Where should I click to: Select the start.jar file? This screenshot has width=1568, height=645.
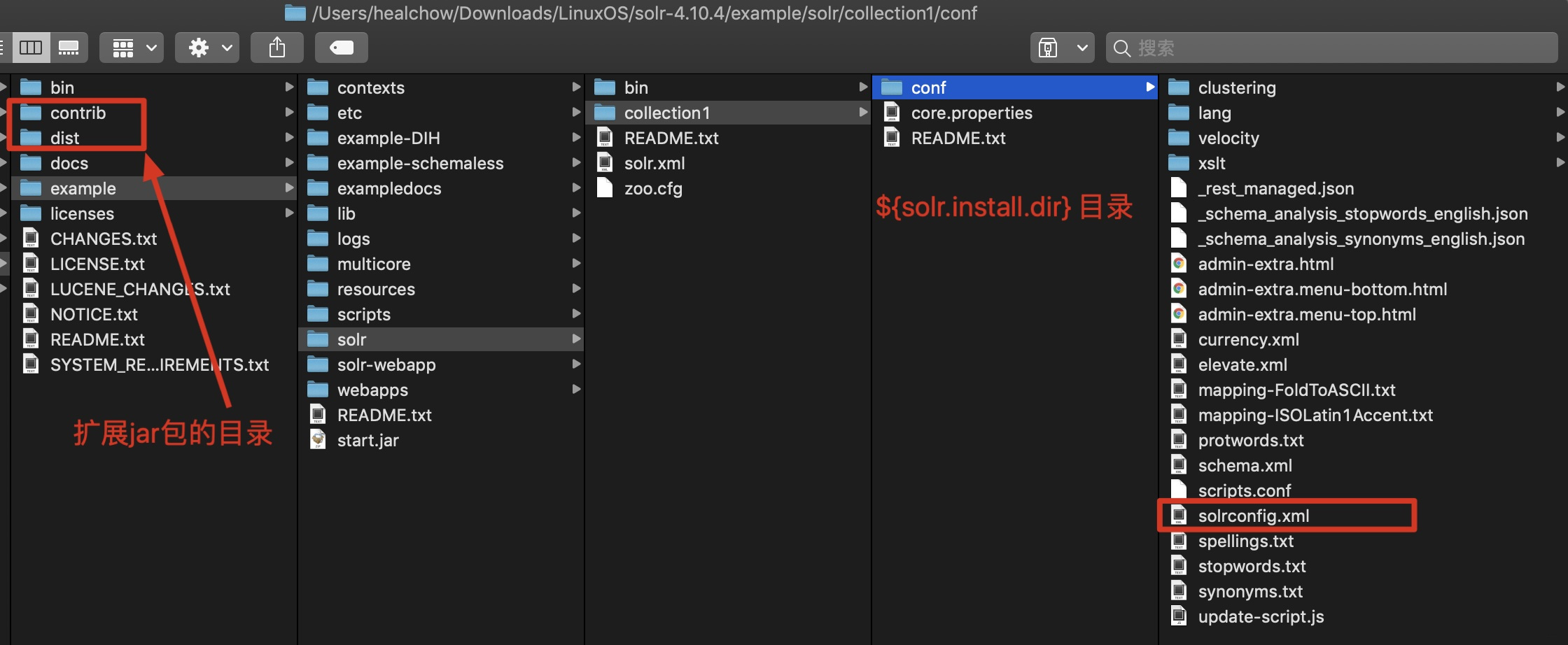(x=441, y=440)
